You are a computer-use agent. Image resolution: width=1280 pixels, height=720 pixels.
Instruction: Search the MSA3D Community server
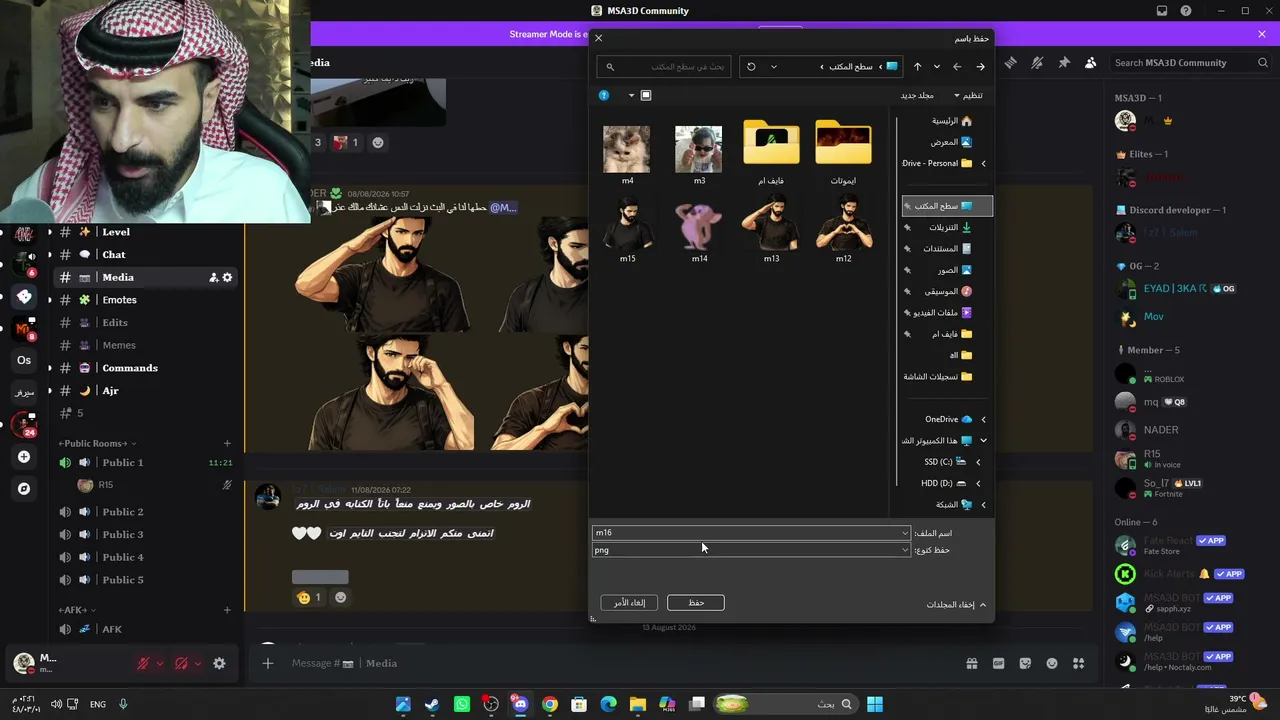point(1190,62)
